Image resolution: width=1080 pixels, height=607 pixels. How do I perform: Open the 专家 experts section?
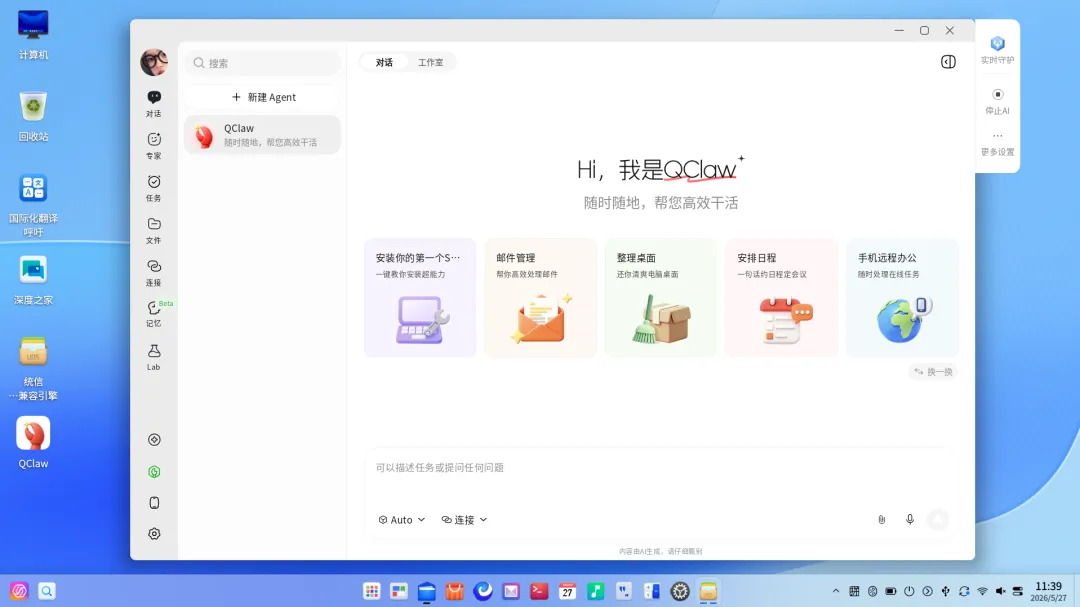tap(154, 145)
